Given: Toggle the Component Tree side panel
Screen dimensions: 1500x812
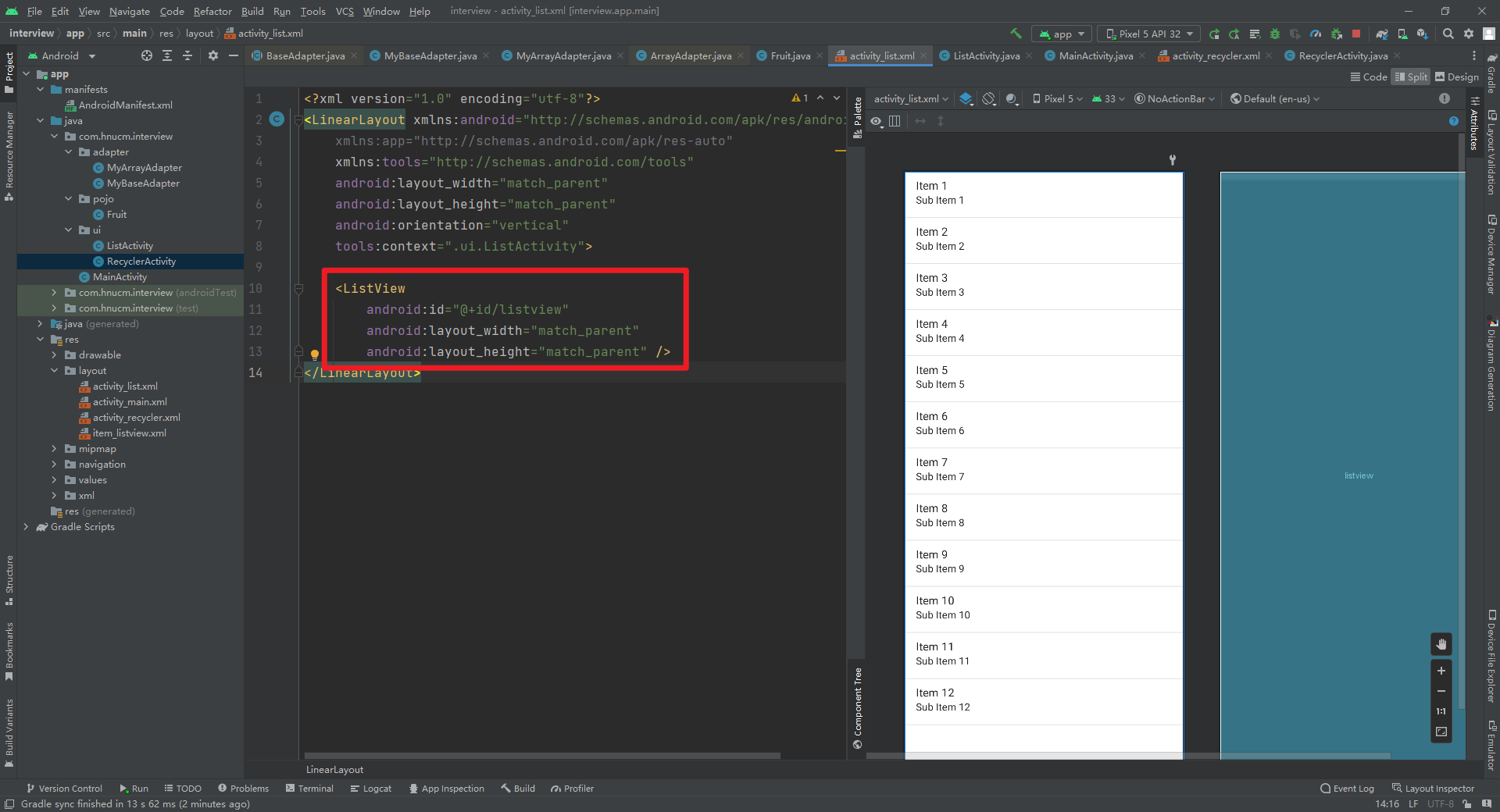Looking at the screenshot, I should (x=857, y=707).
